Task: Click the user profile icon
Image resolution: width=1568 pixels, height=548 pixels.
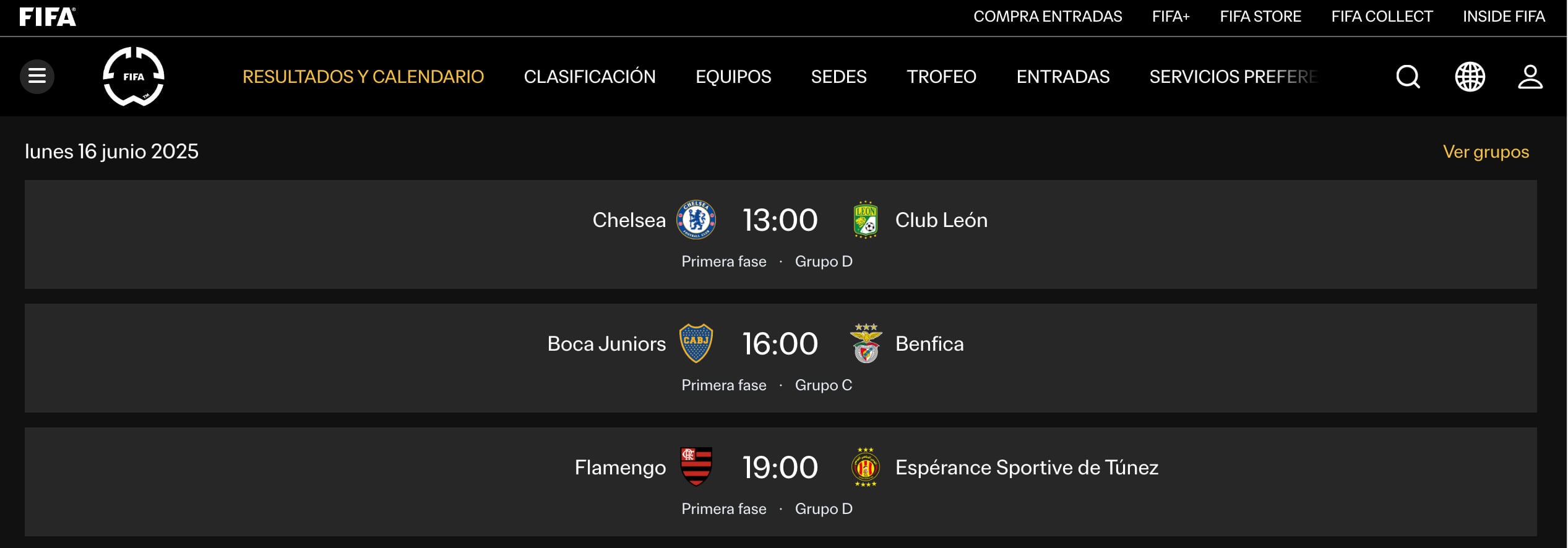Action: click(1530, 77)
